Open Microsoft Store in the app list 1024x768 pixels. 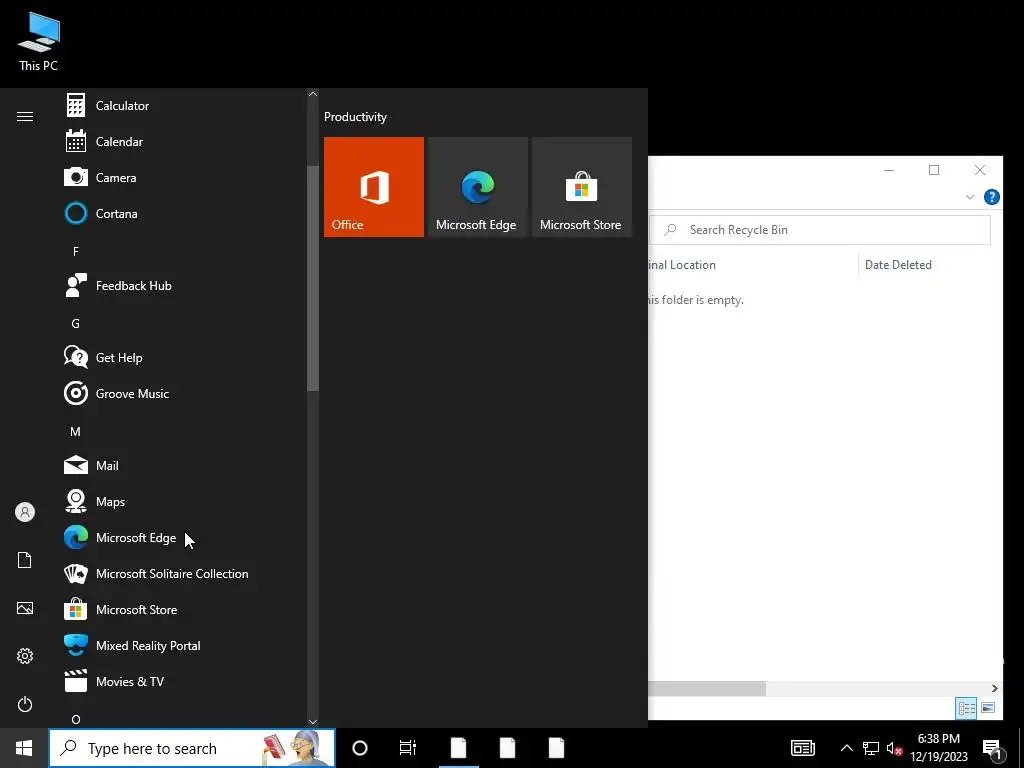point(183,609)
